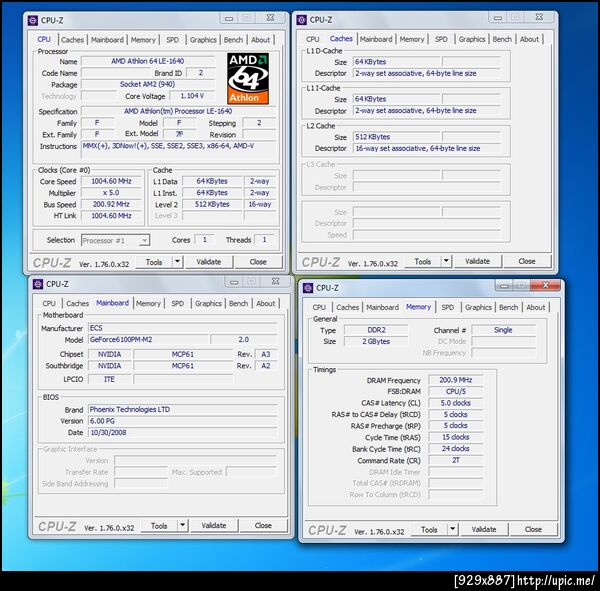Viewport: 600px width, 591px height.
Task: Click Validate in the Memory window
Action: tap(484, 529)
